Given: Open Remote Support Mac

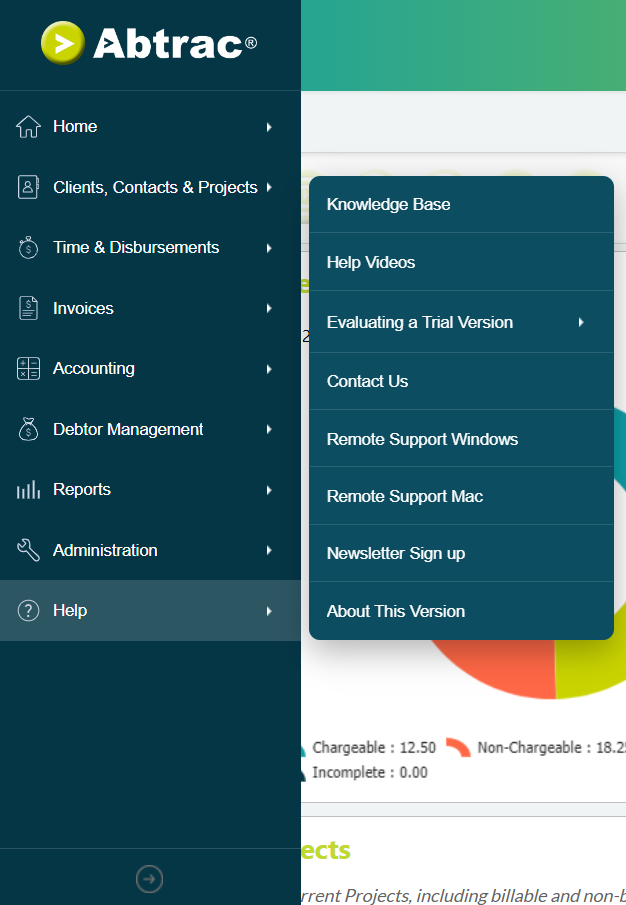Looking at the screenshot, I should pos(461,496).
